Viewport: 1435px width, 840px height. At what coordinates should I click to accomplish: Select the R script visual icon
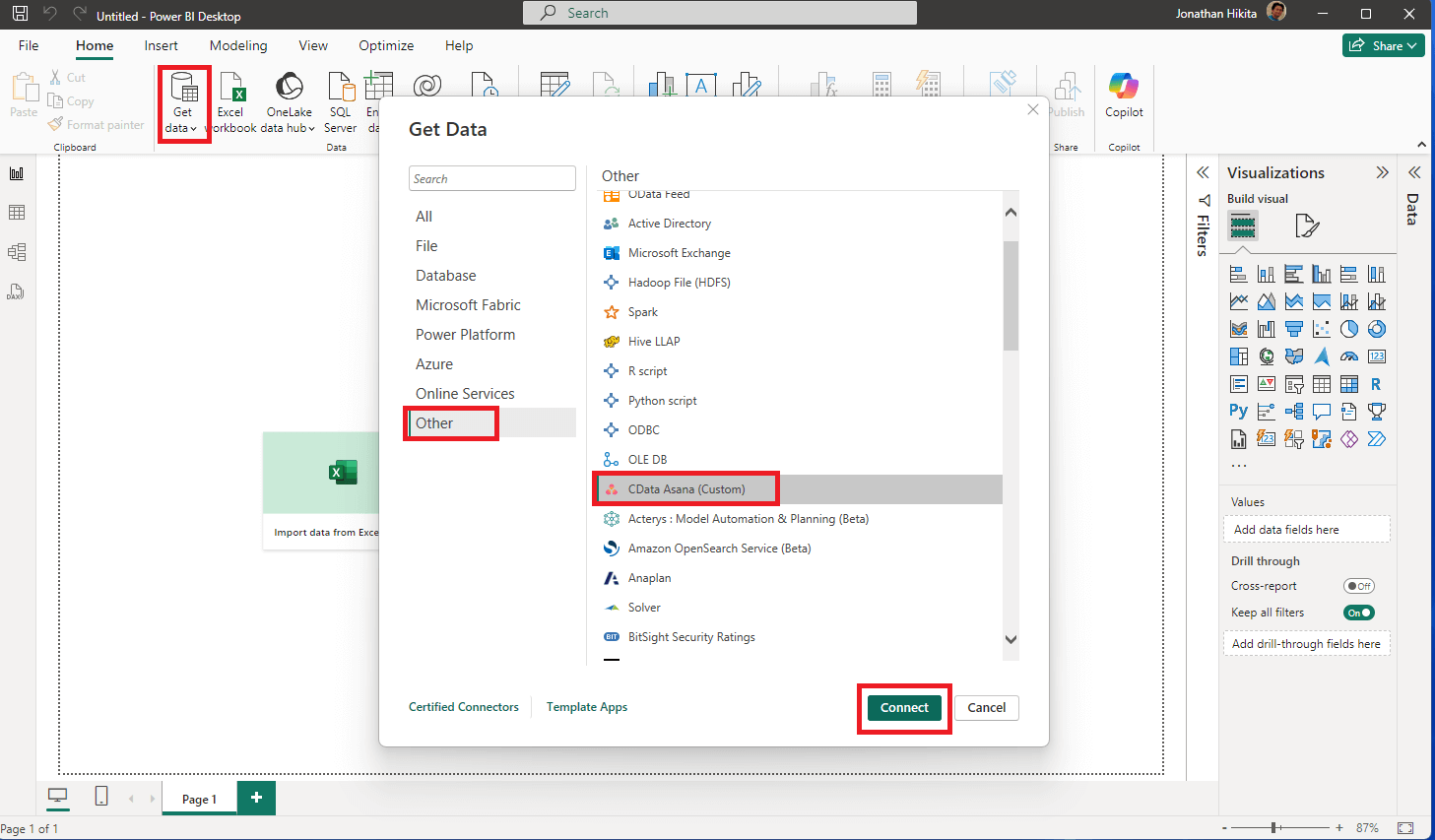click(1376, 384)
